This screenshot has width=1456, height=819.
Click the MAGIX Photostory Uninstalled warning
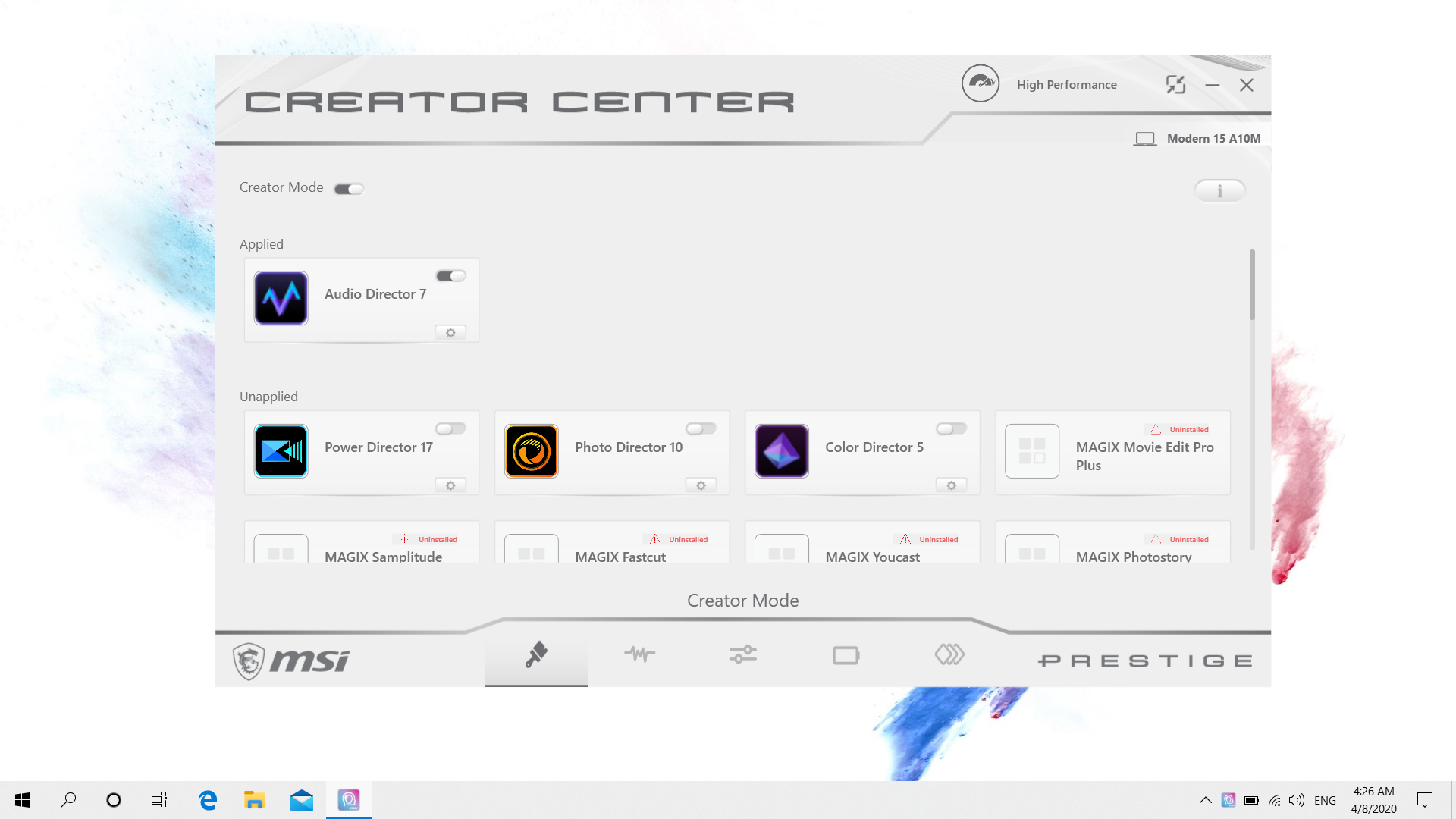tap(1180, 540)
